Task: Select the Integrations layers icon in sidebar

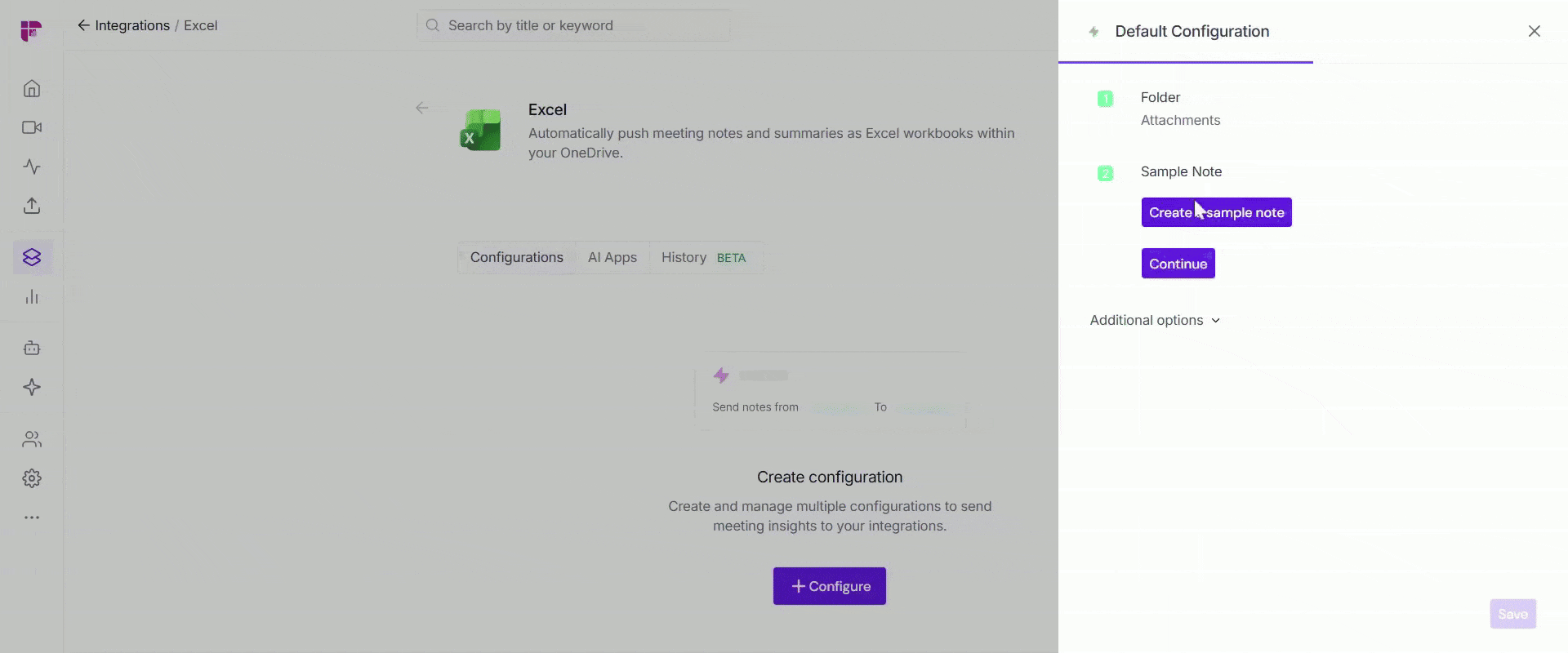Action: 32,257
